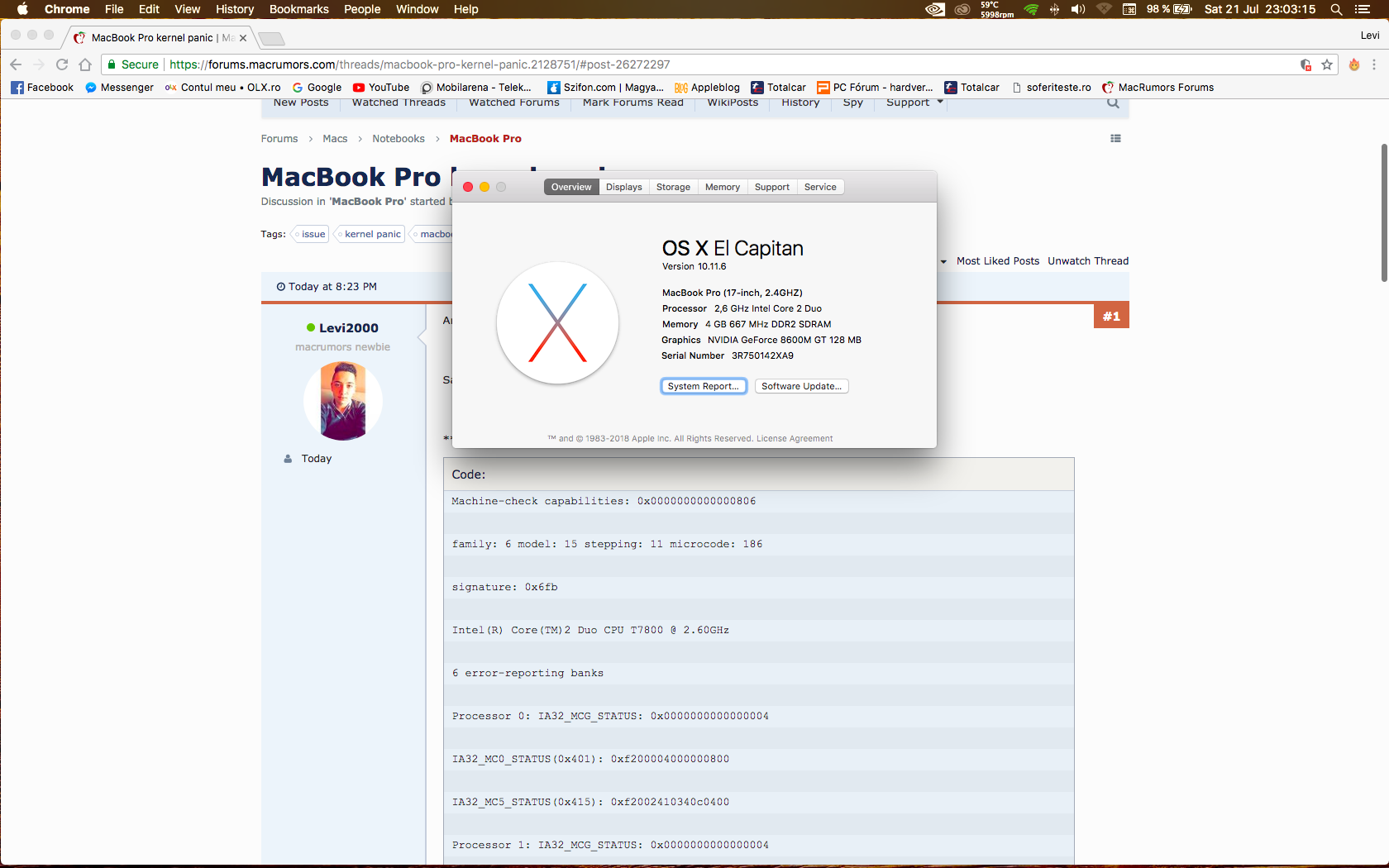Screen dimensions: 1389x868
Task: Click the shield extension icon in address bar
Action: (x=1305, y=64)
